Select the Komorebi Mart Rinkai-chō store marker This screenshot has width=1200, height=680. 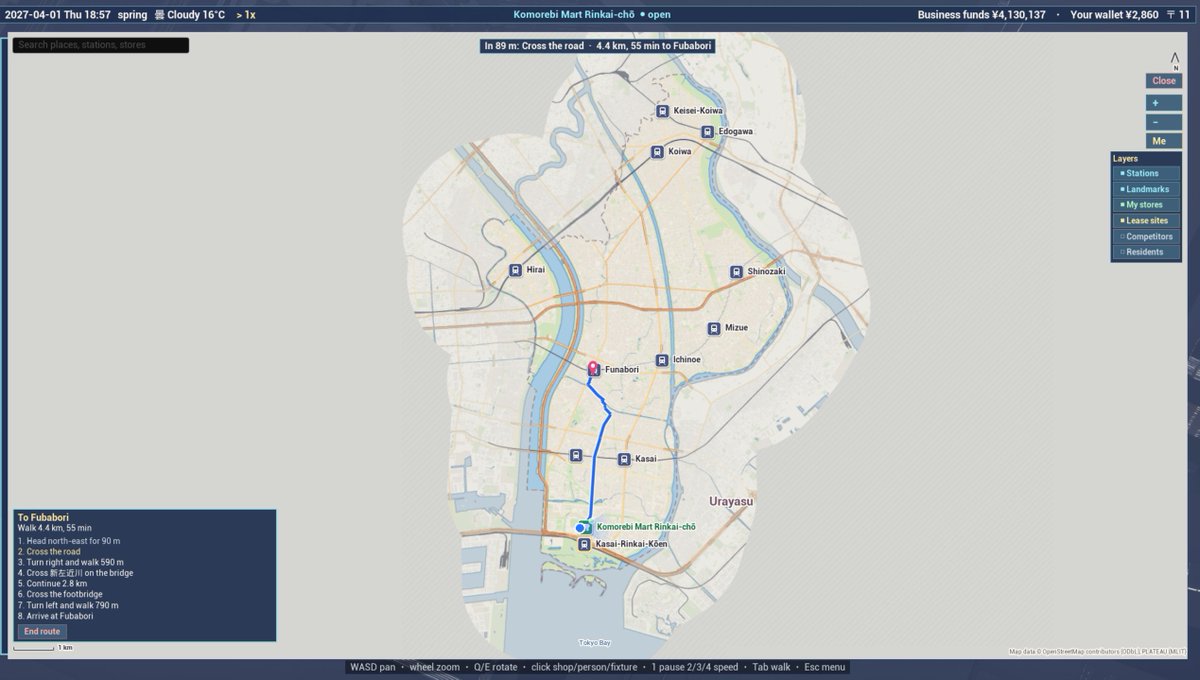pyautogui.click(x=588, y=527)
